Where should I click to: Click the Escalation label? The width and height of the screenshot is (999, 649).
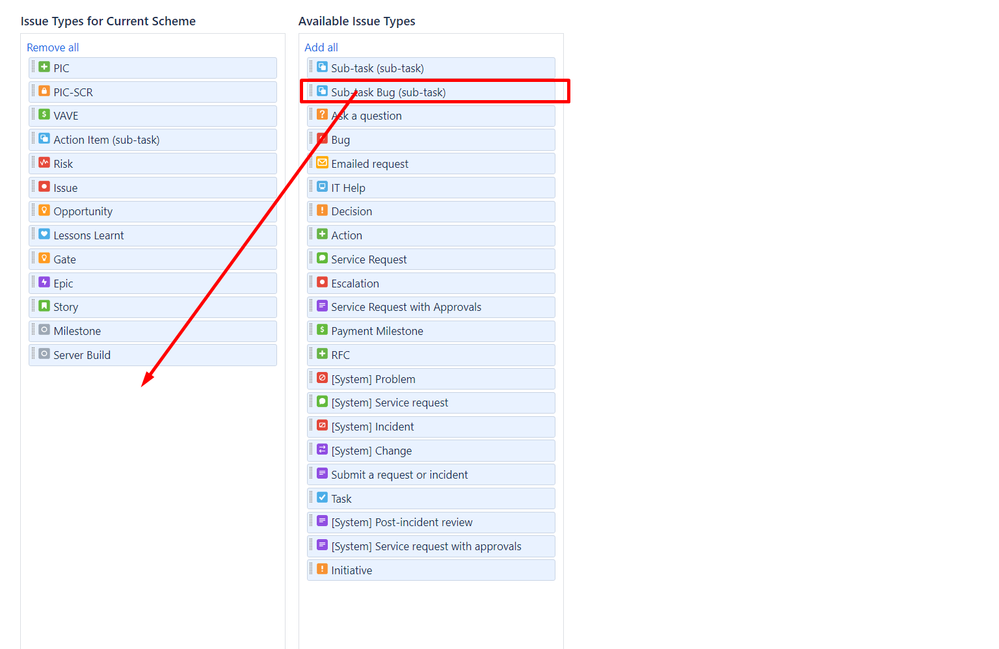point(355,283)
